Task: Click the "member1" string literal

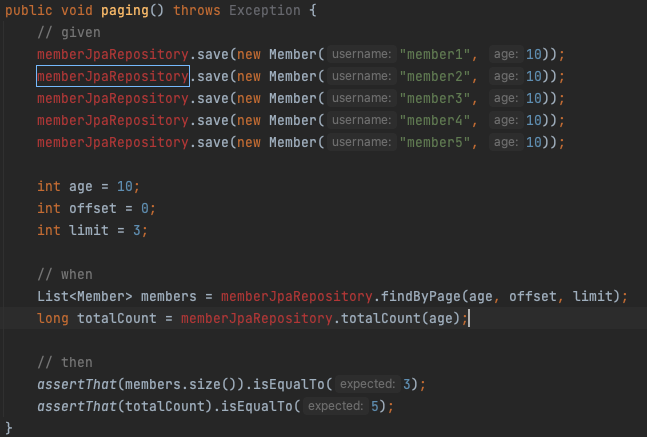Action: (x=434, y=54)
